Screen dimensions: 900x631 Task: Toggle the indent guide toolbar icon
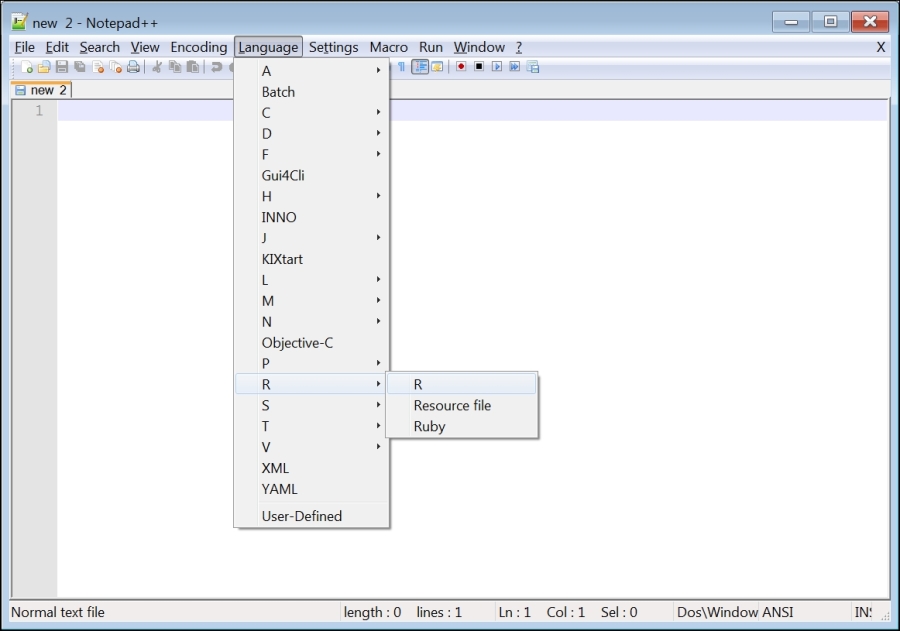pos(420,67)
